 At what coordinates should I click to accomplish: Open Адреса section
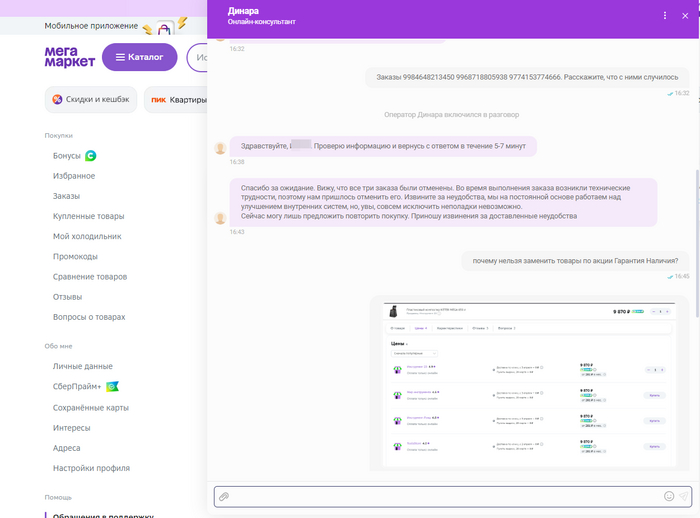tap(67, 448)
